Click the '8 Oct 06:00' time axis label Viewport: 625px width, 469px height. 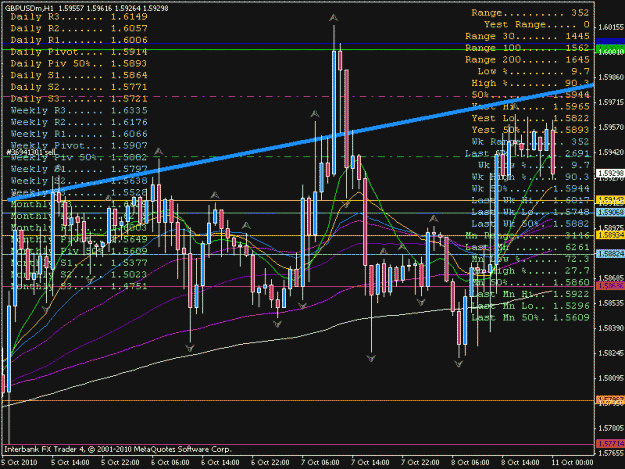coord(470,463)
